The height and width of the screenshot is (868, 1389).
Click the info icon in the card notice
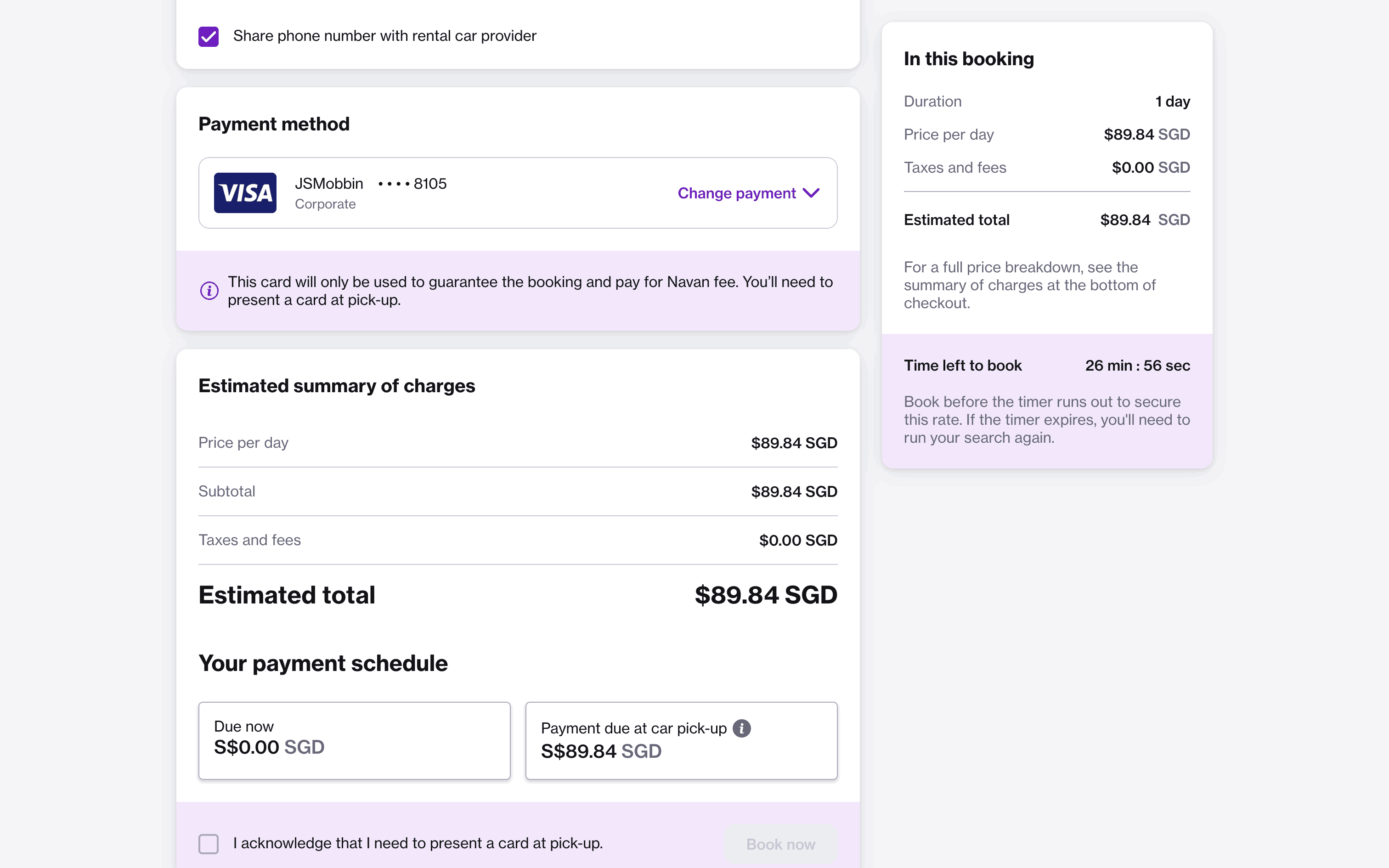point(209,290)
